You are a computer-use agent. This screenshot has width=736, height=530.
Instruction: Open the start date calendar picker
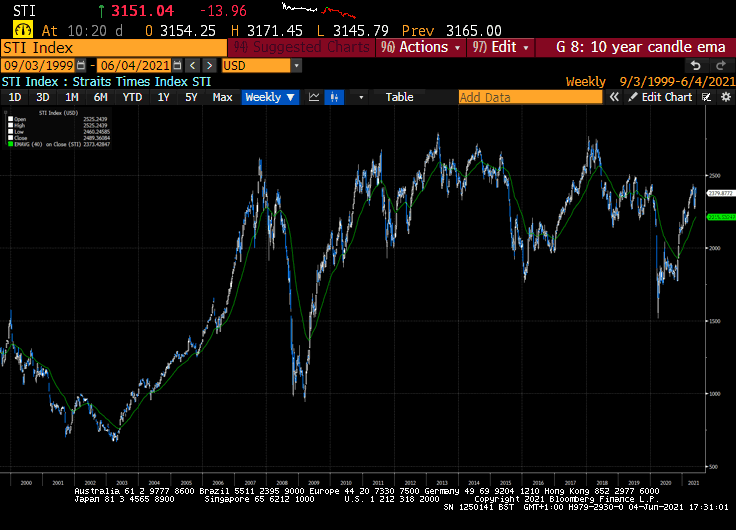click(x=81, y=66)
